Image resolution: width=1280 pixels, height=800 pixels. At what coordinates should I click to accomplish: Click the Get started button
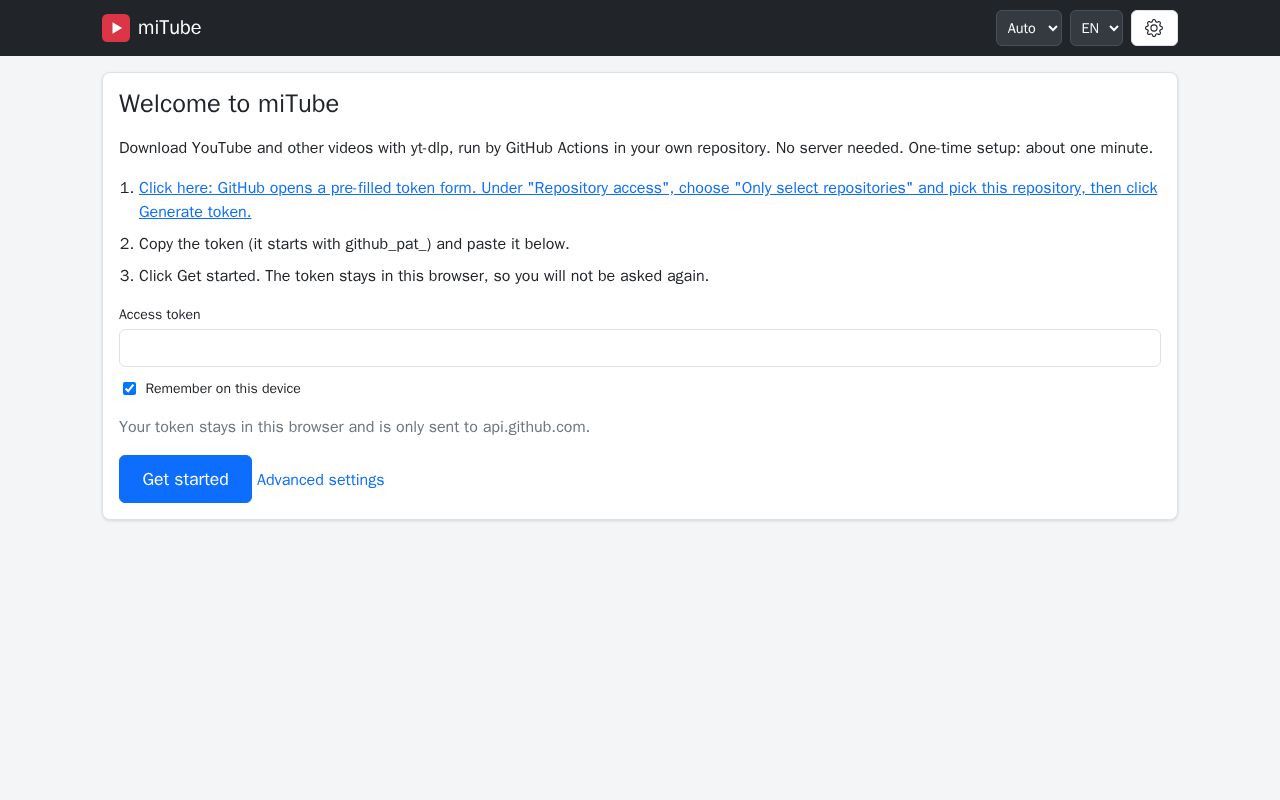185,479
